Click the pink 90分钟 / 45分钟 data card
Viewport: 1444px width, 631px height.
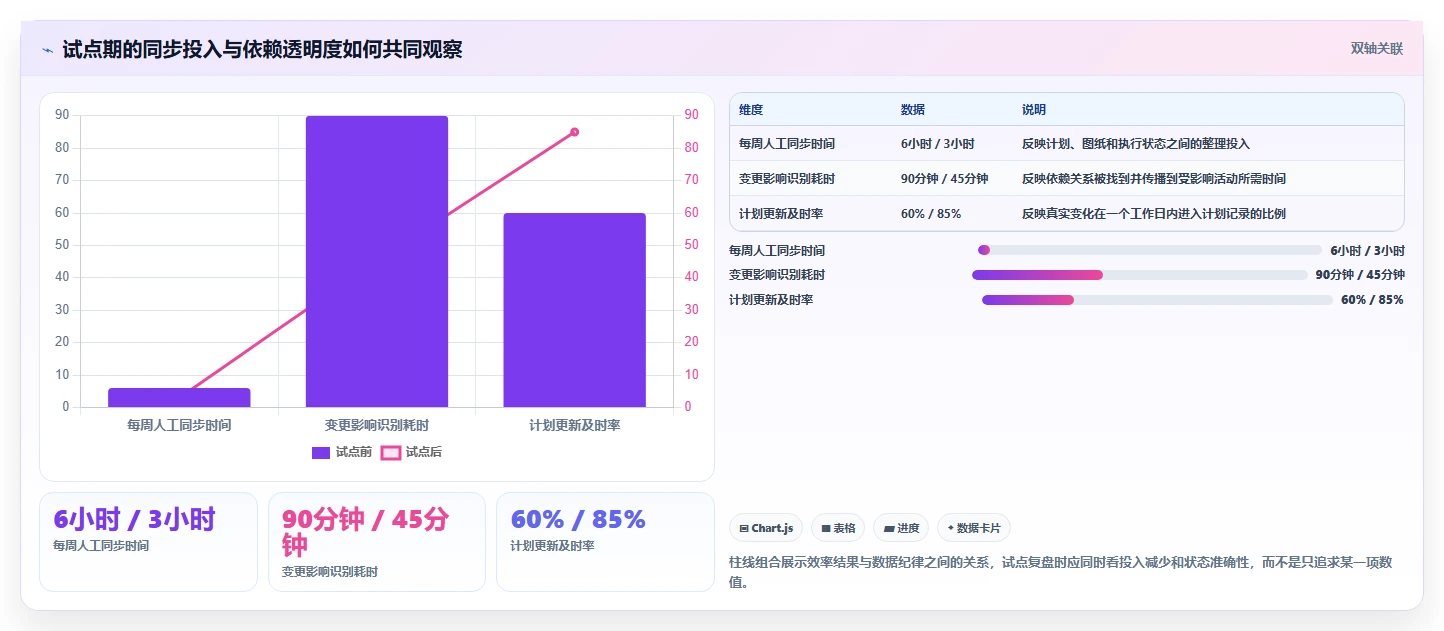(x=376, y=542)
